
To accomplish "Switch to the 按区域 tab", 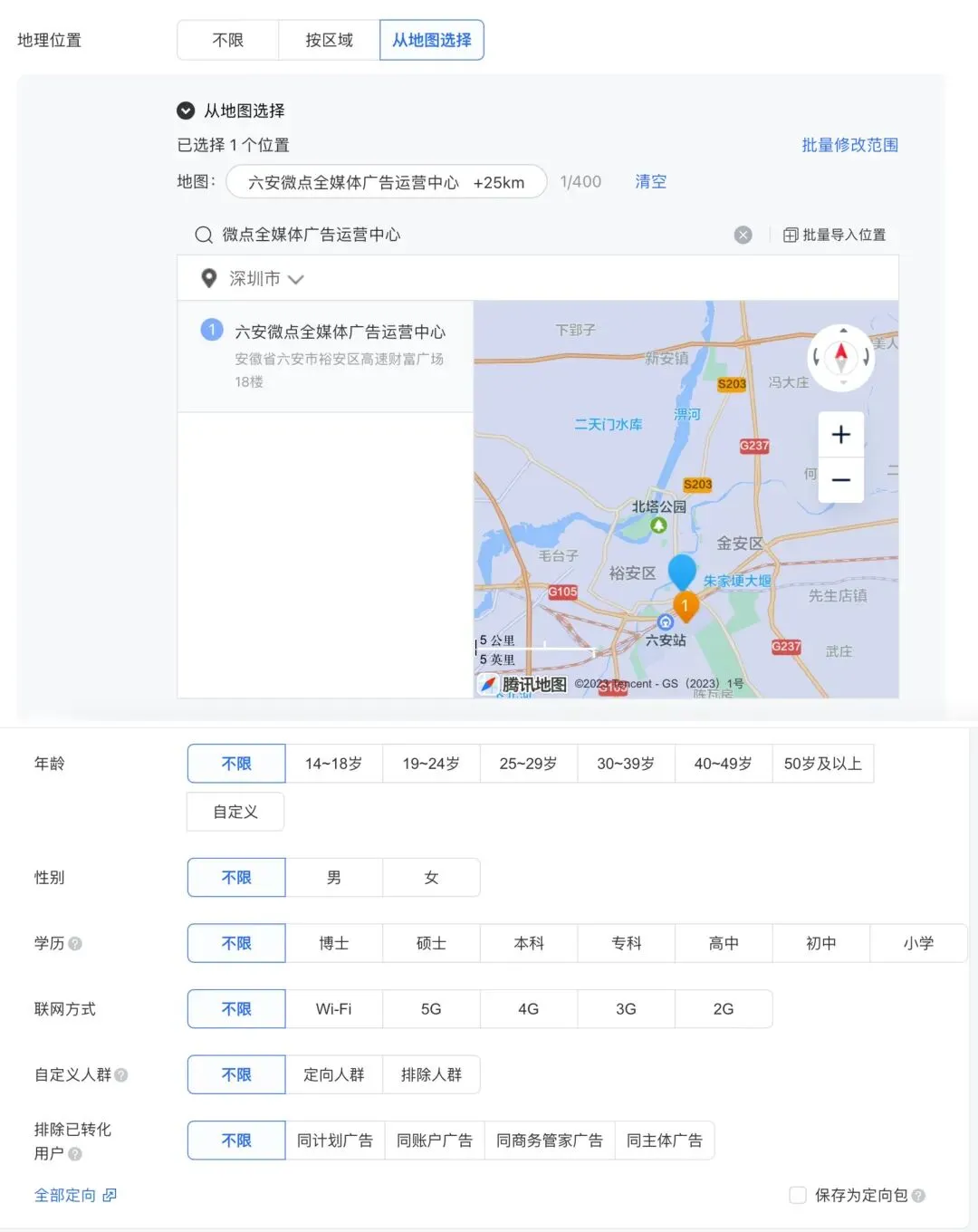I will tap(328, 40).
